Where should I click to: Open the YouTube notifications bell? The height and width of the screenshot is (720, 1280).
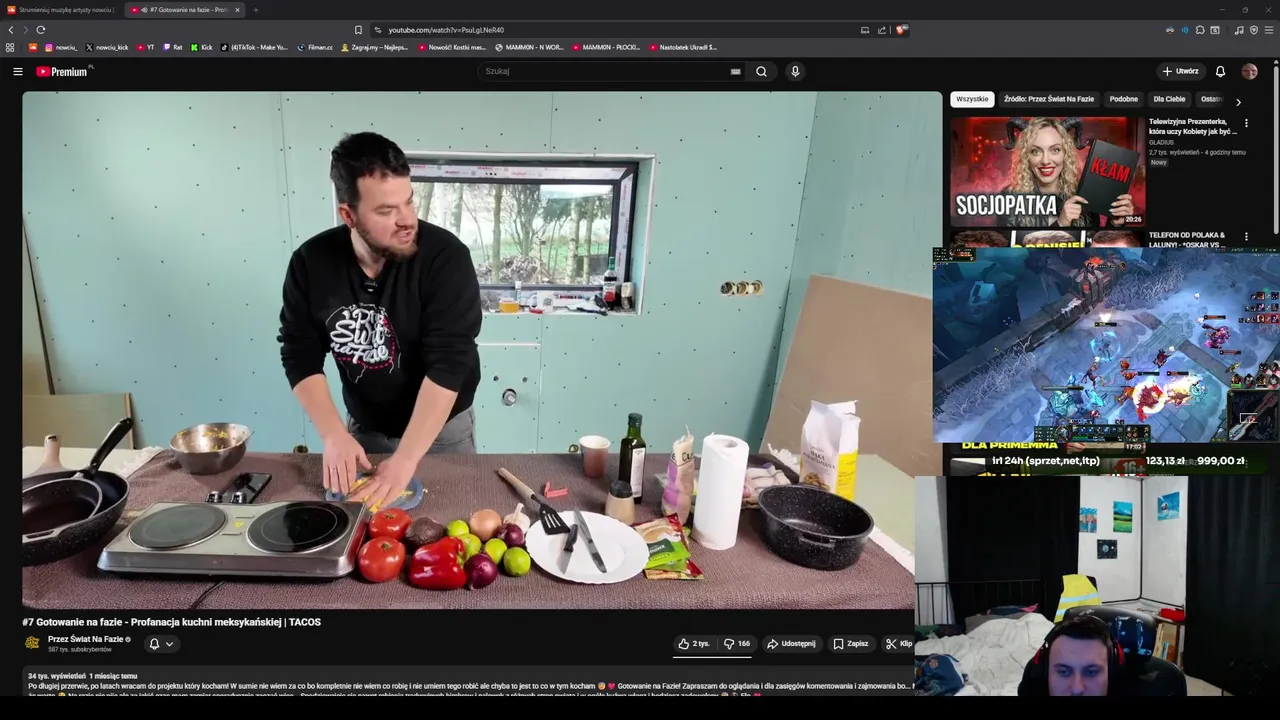click(x=1220, y=71)
